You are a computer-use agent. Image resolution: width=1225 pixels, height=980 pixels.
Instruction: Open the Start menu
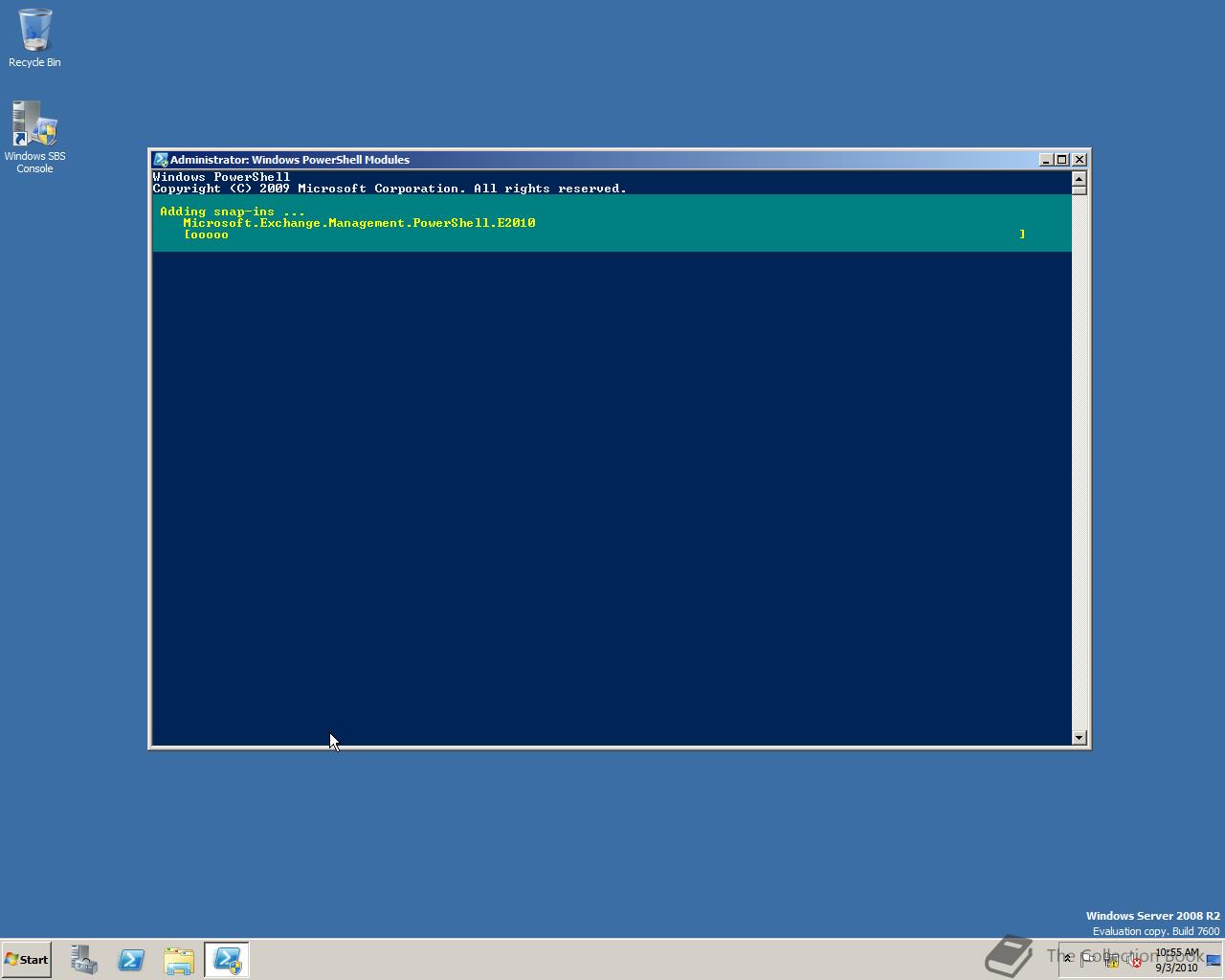[x=27, y=960]
